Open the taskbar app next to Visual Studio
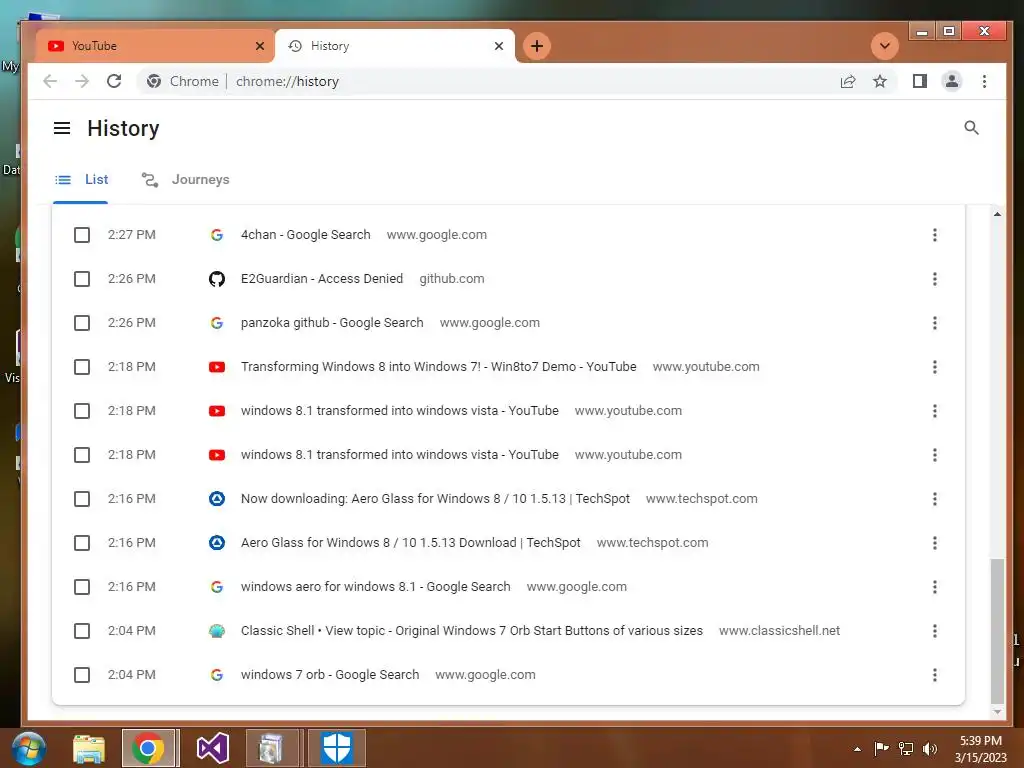The image size is (1024, 768). (271, 748)
